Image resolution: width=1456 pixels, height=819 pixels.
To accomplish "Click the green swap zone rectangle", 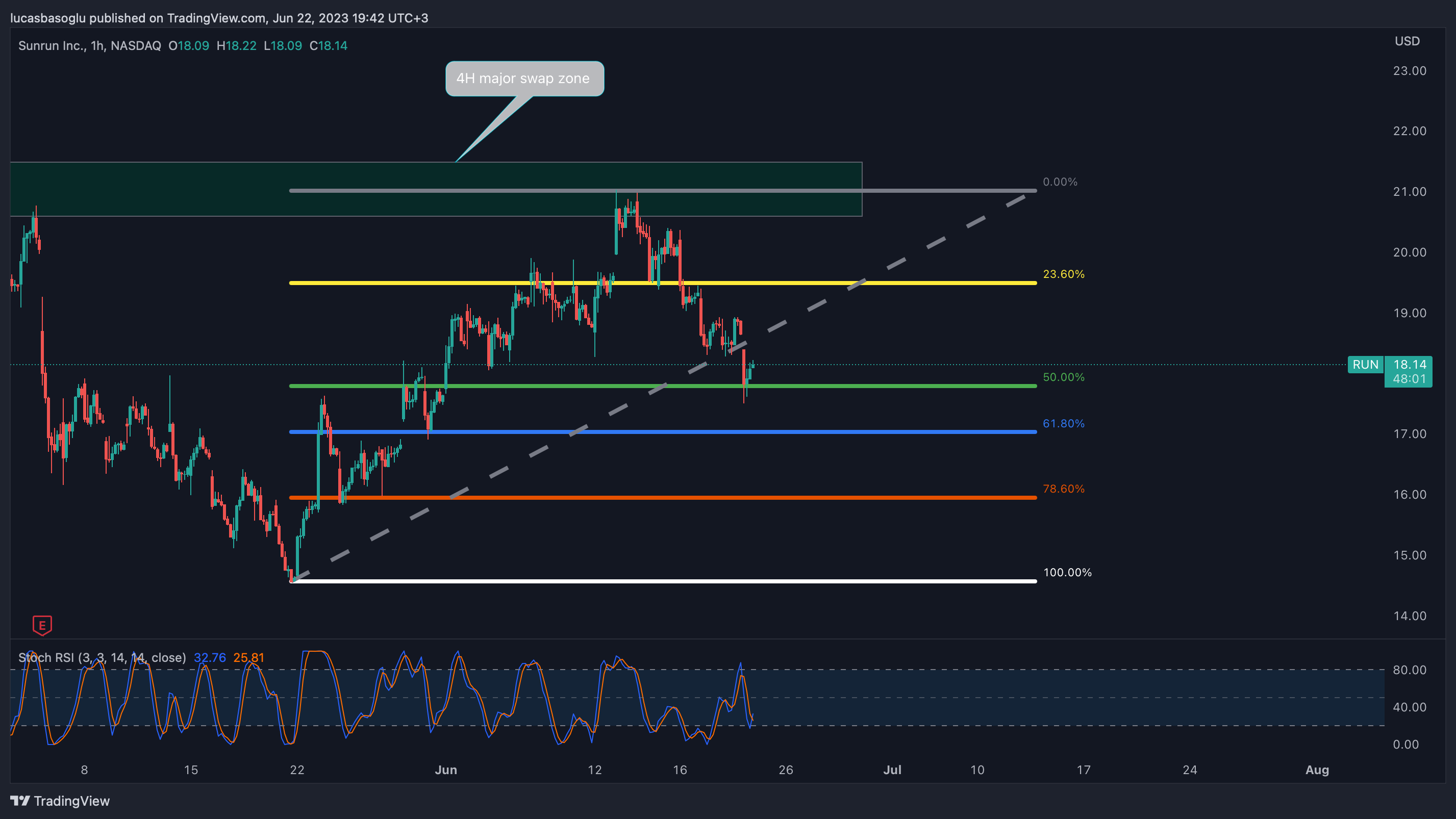I will (x=436, y=189).
